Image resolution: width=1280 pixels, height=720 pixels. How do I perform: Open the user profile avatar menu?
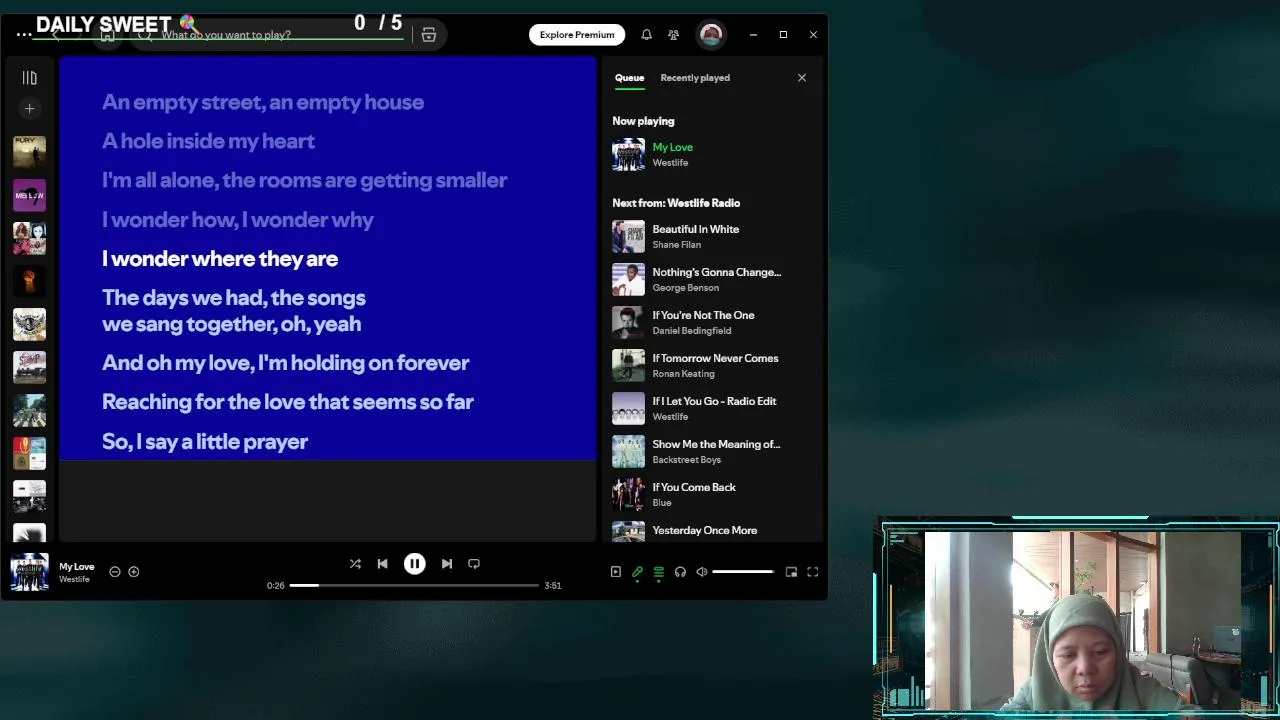711,35
